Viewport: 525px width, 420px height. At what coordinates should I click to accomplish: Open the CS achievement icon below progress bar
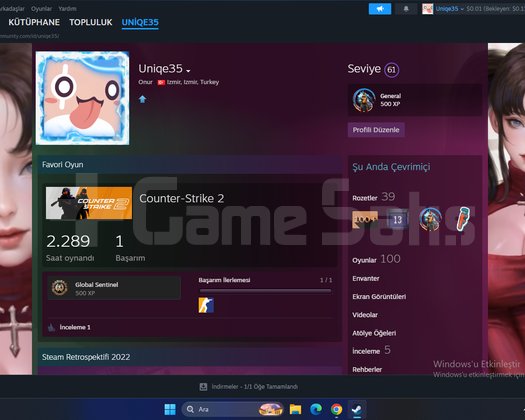tap(206, 305)
